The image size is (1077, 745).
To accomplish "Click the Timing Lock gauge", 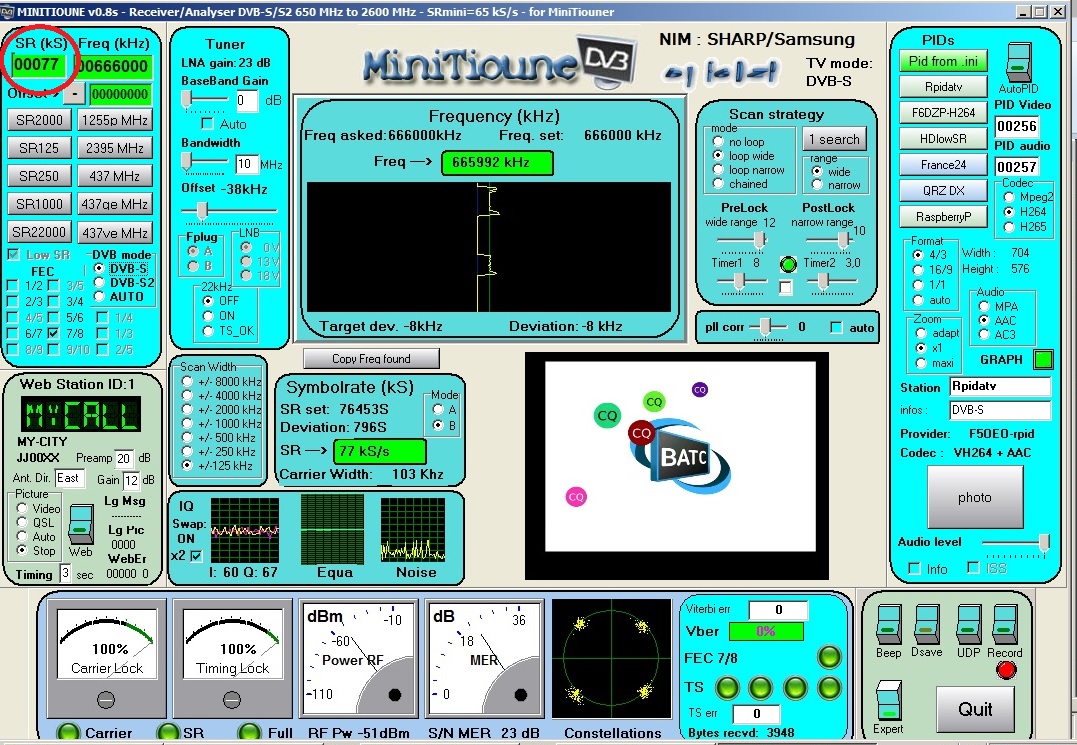I will click(x=232, y=658).
